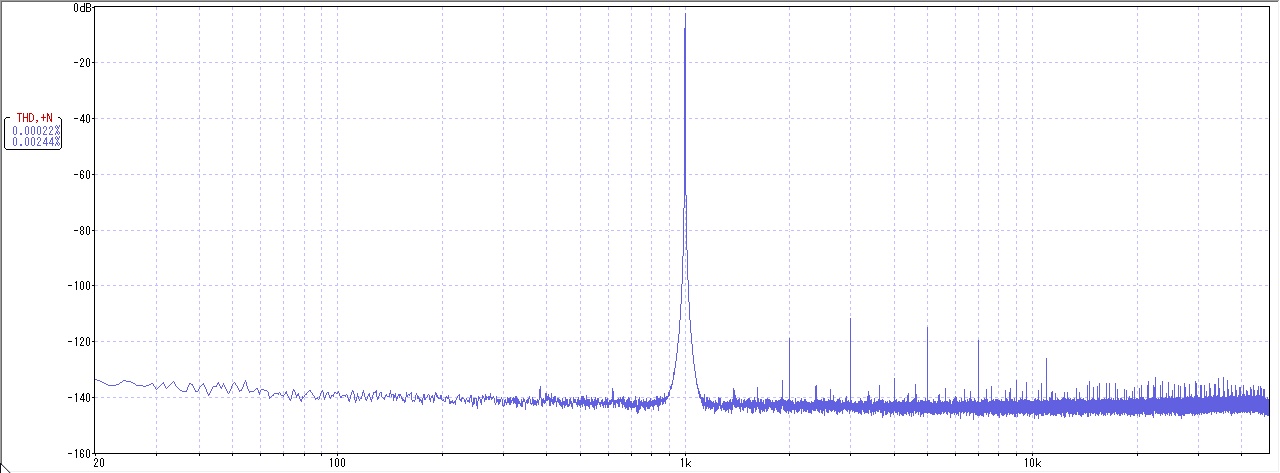Click the -80 level axis label
The image size is (1280, 473).
[84, 231]
